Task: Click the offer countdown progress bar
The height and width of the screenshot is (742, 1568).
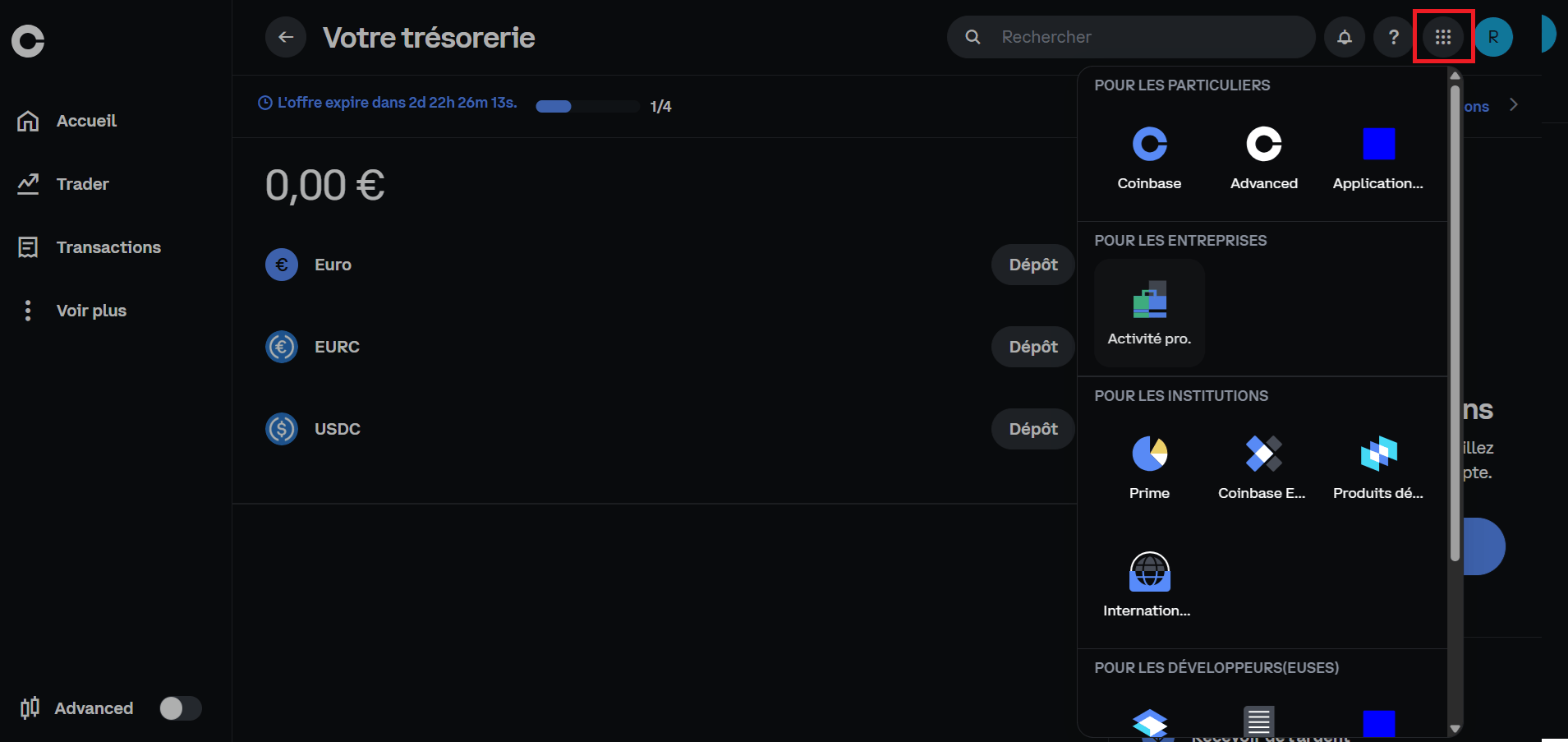Action: (x=586, y=105)
